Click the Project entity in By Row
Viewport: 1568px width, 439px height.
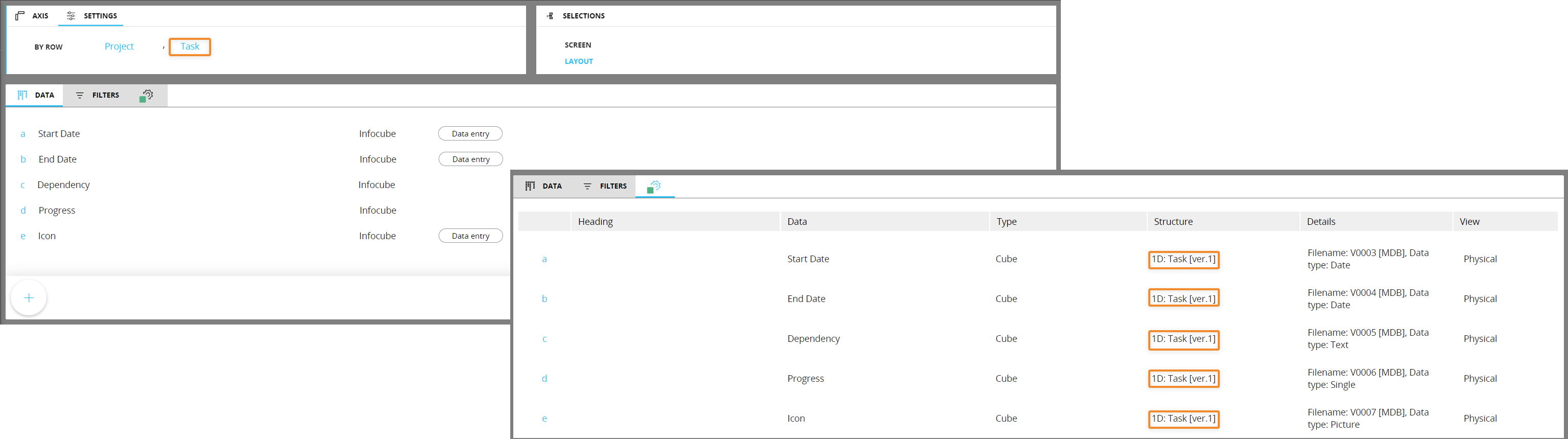pyautogui.click(x=119, y=47)
